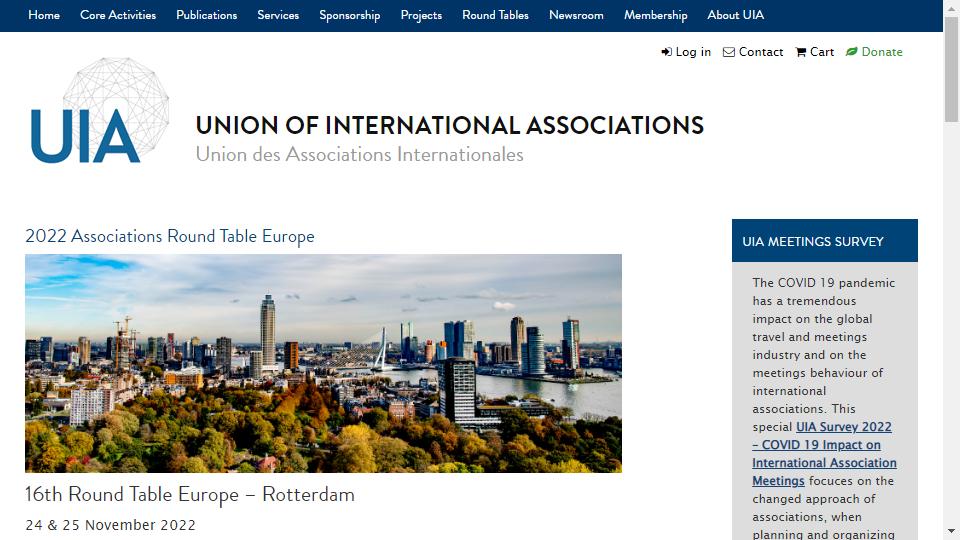Screen dimensions: 960x540
Task: Click Union des Associations Internationales subtitle
Action: pos(359,154)
